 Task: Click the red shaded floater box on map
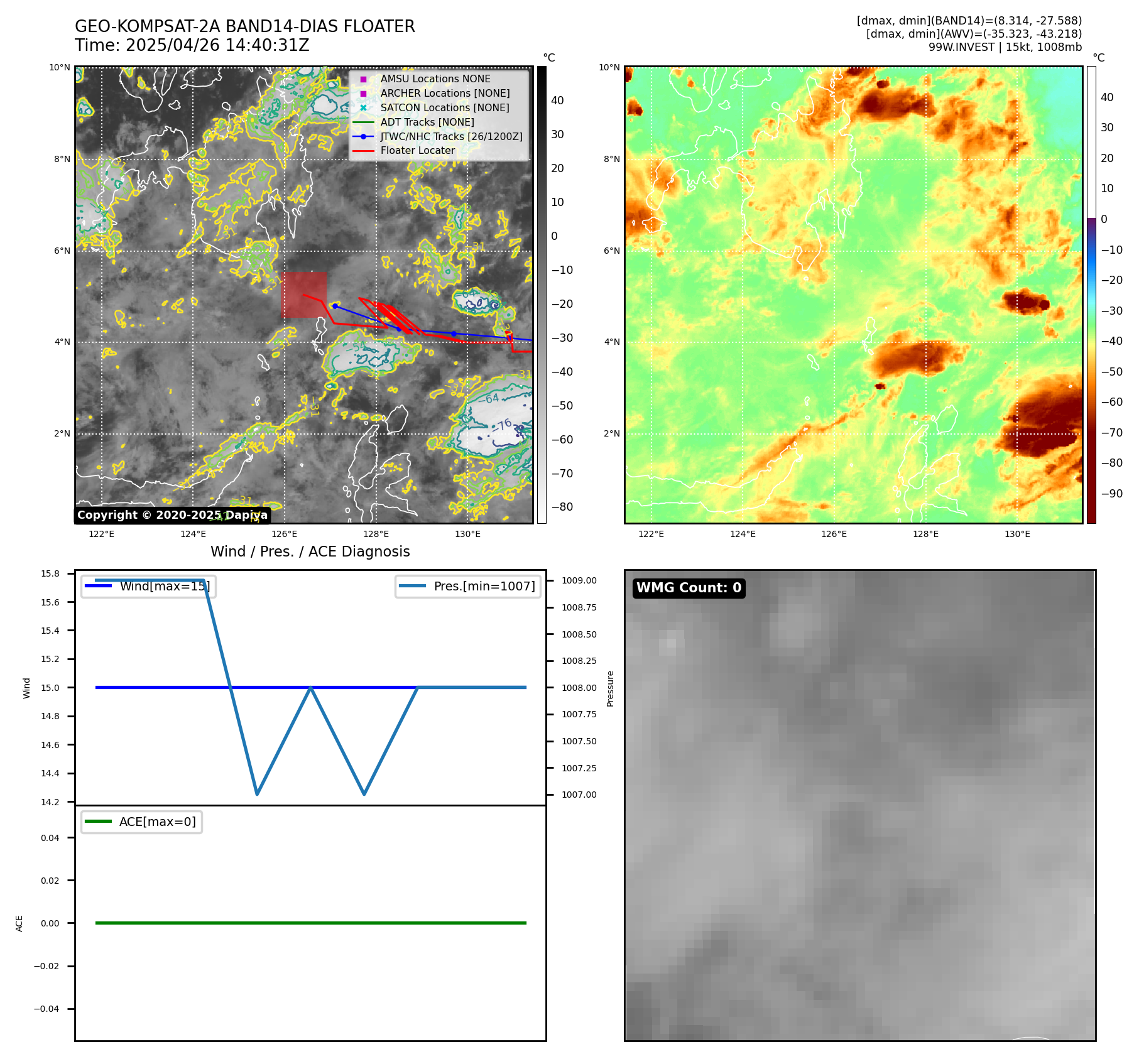coord(303,295)
